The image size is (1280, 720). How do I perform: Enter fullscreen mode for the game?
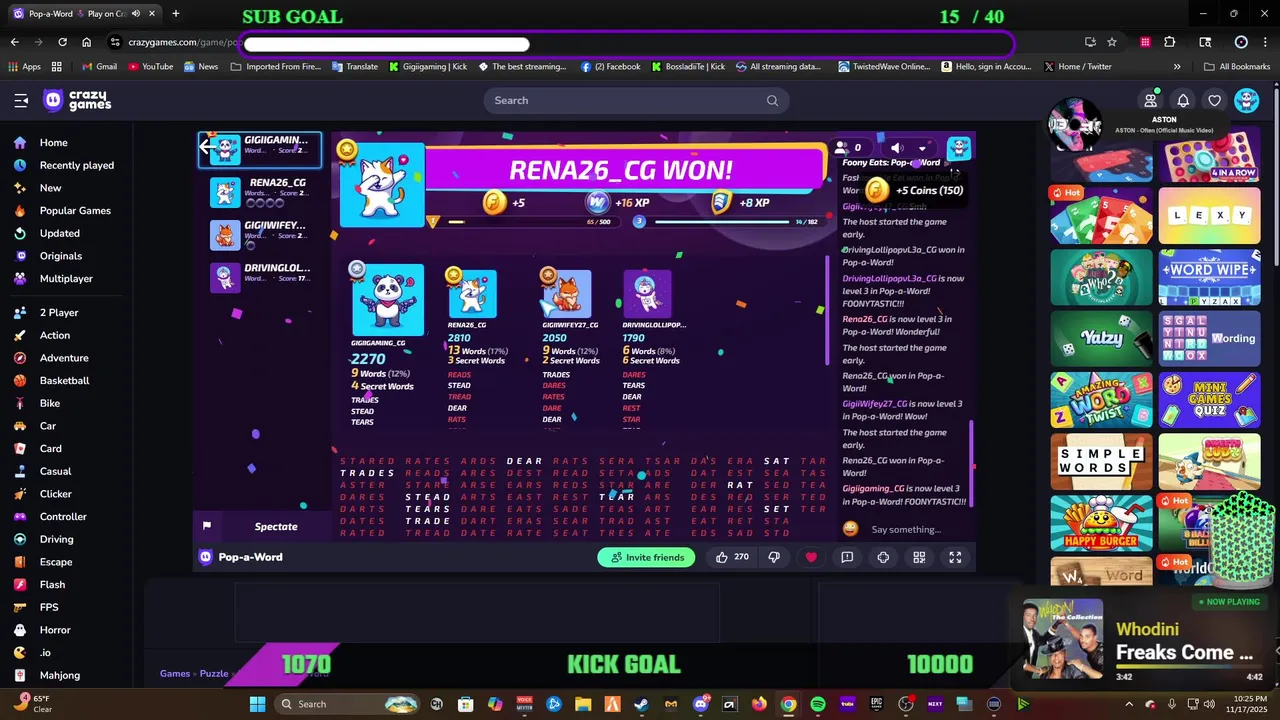click(x=955, y=557)
